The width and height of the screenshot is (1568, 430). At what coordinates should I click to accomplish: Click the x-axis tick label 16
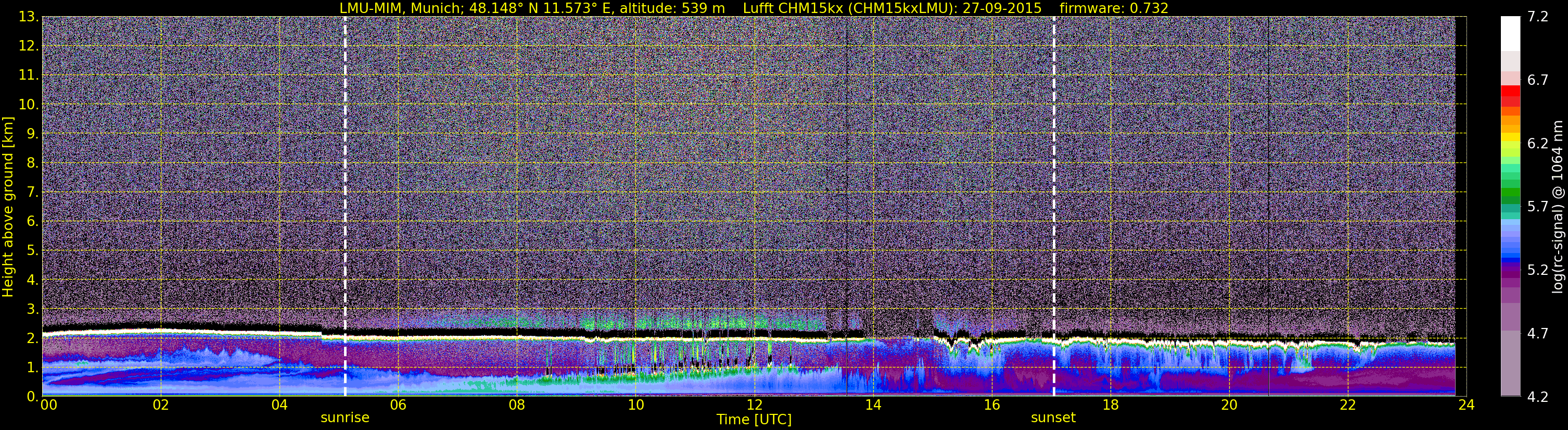[x=991, y=405]
